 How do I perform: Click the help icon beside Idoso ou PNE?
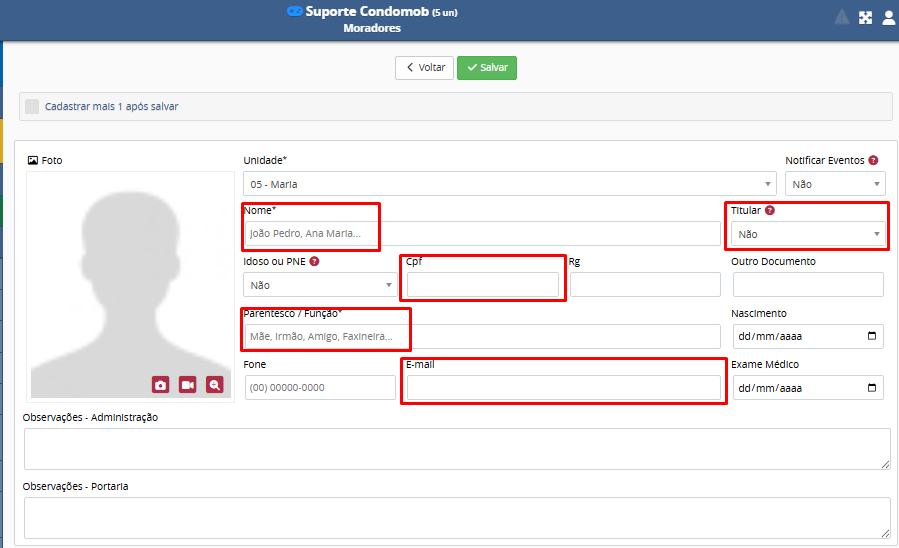tap(314, 262)
